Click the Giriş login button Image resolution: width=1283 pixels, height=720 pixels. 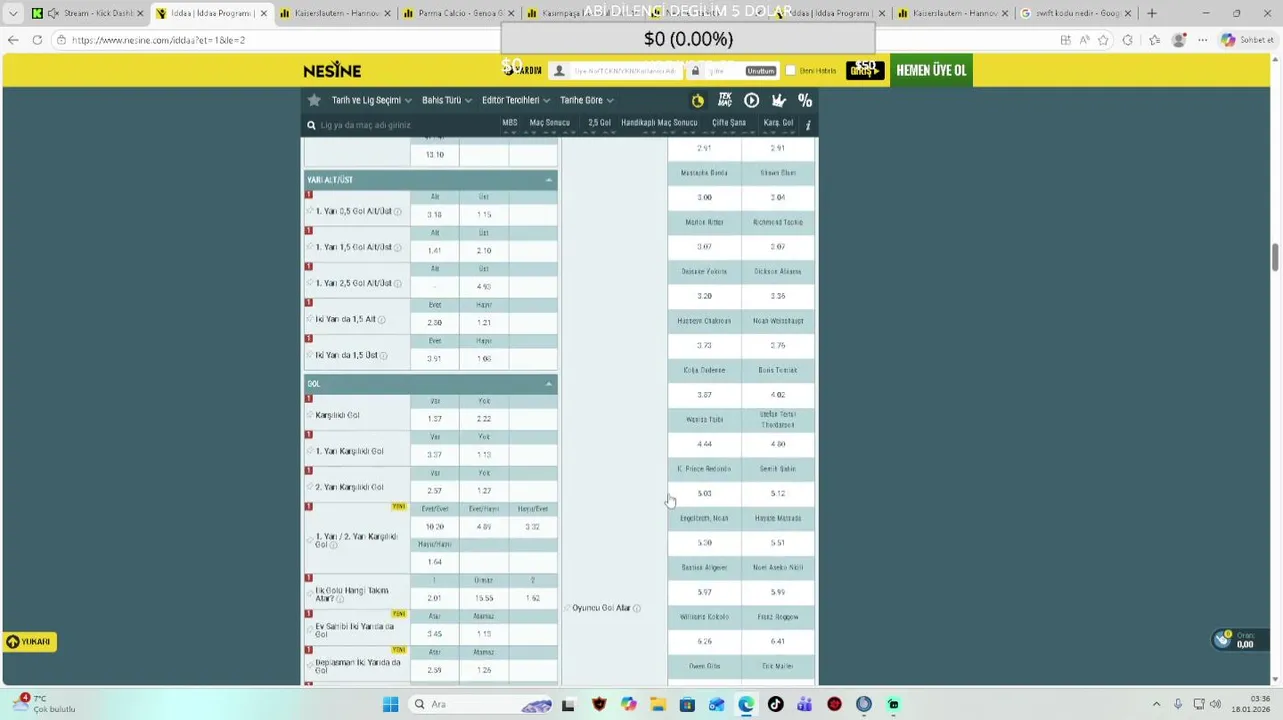(x=865, y=70)
